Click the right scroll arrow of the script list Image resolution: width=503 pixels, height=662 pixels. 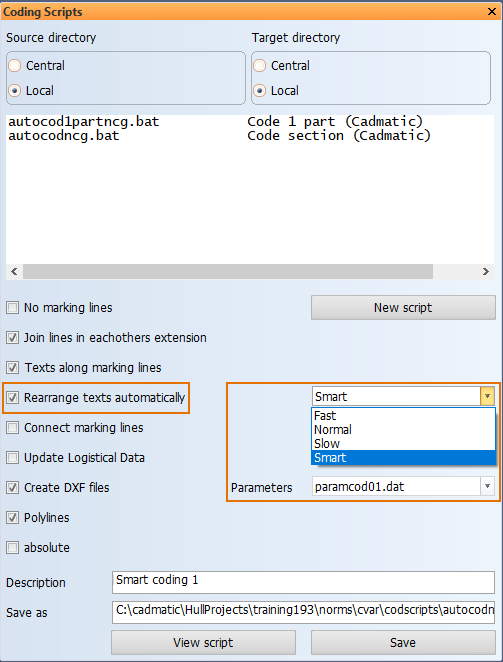(485, 271)
